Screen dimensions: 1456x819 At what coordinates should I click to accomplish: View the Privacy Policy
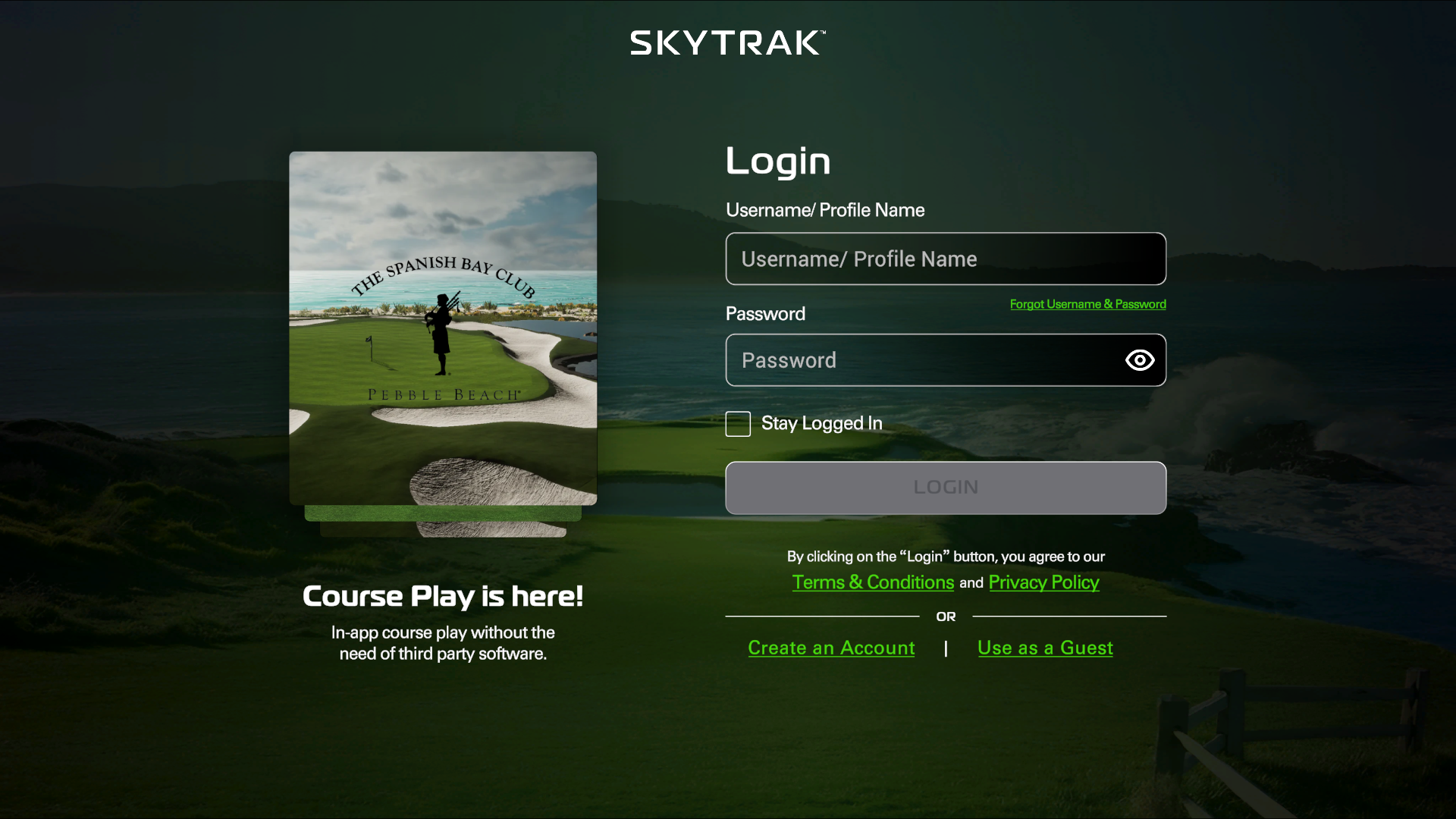1043,582
